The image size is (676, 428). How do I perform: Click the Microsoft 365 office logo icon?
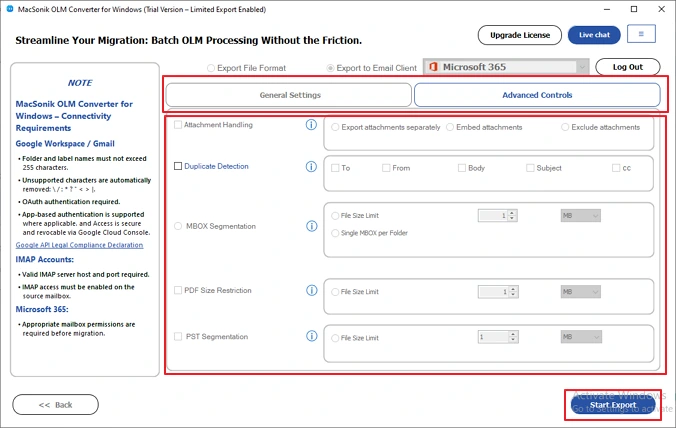[x=433, y=67]
